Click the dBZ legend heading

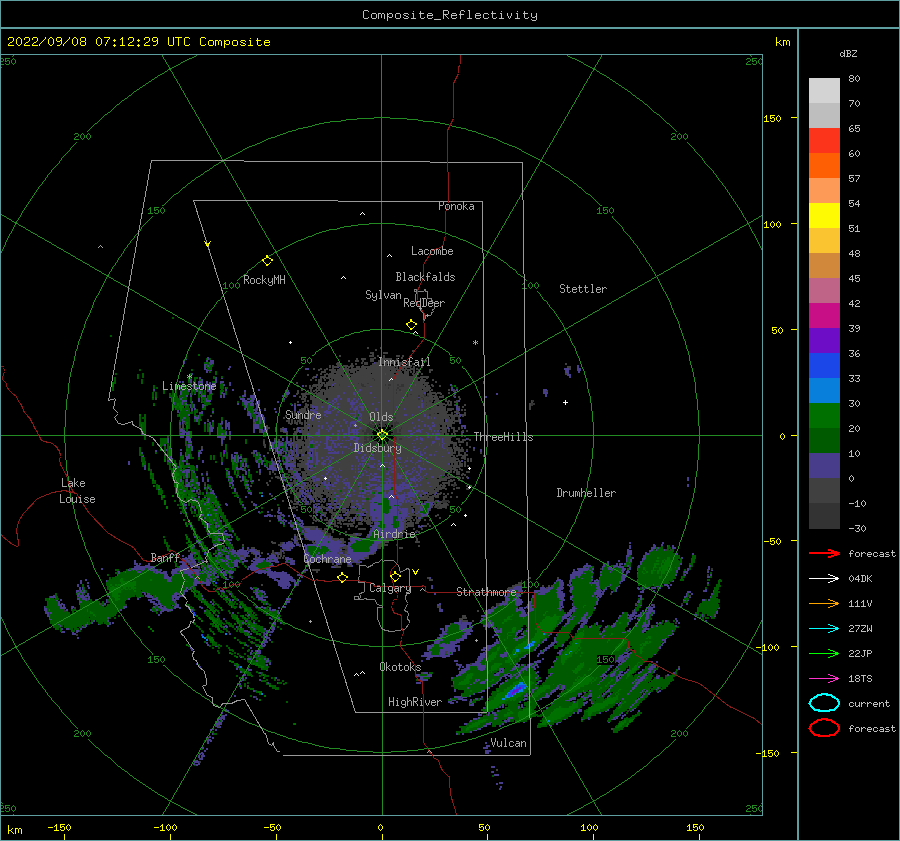pos(848,53)
